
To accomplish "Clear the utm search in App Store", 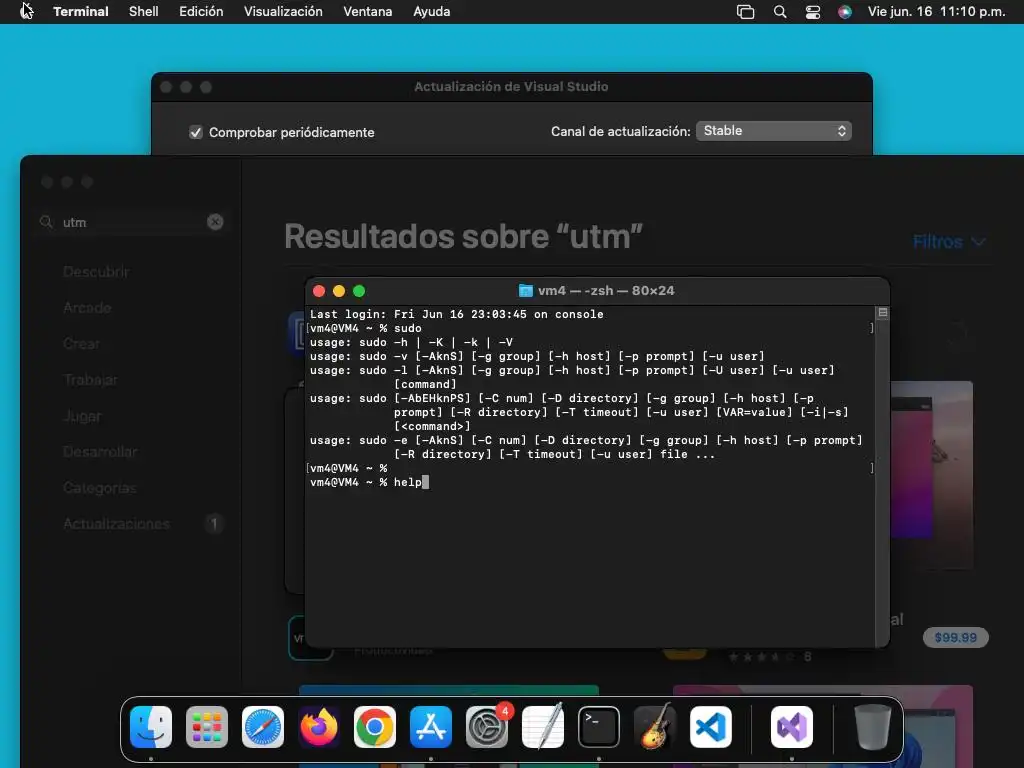I will click(x=215, y=222).
